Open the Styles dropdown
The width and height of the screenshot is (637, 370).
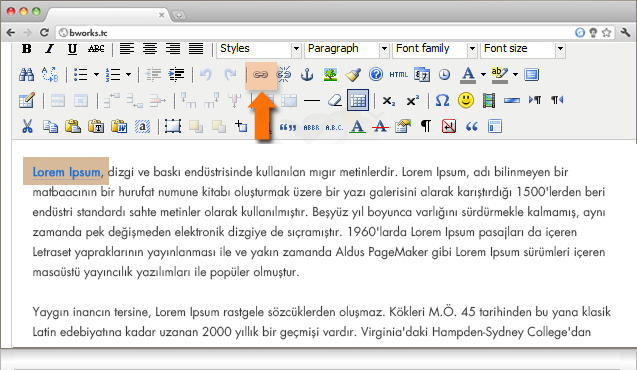tap(259, 49)
